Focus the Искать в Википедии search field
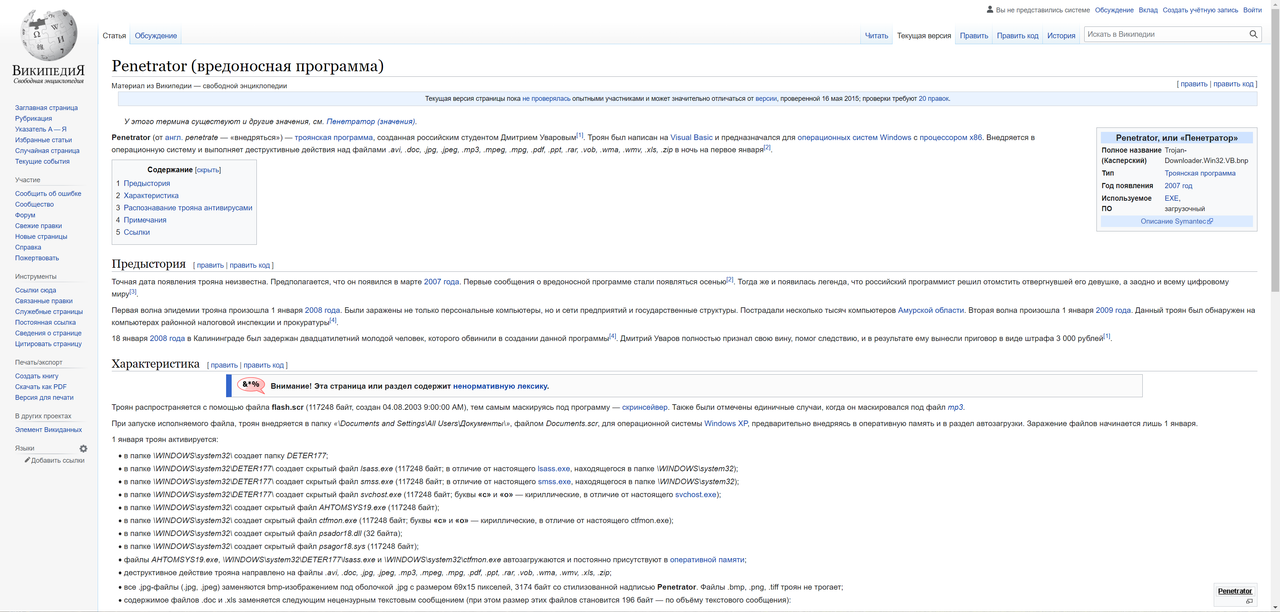Viewport: 1280px width, 612px height. [x=1164, y=34]
